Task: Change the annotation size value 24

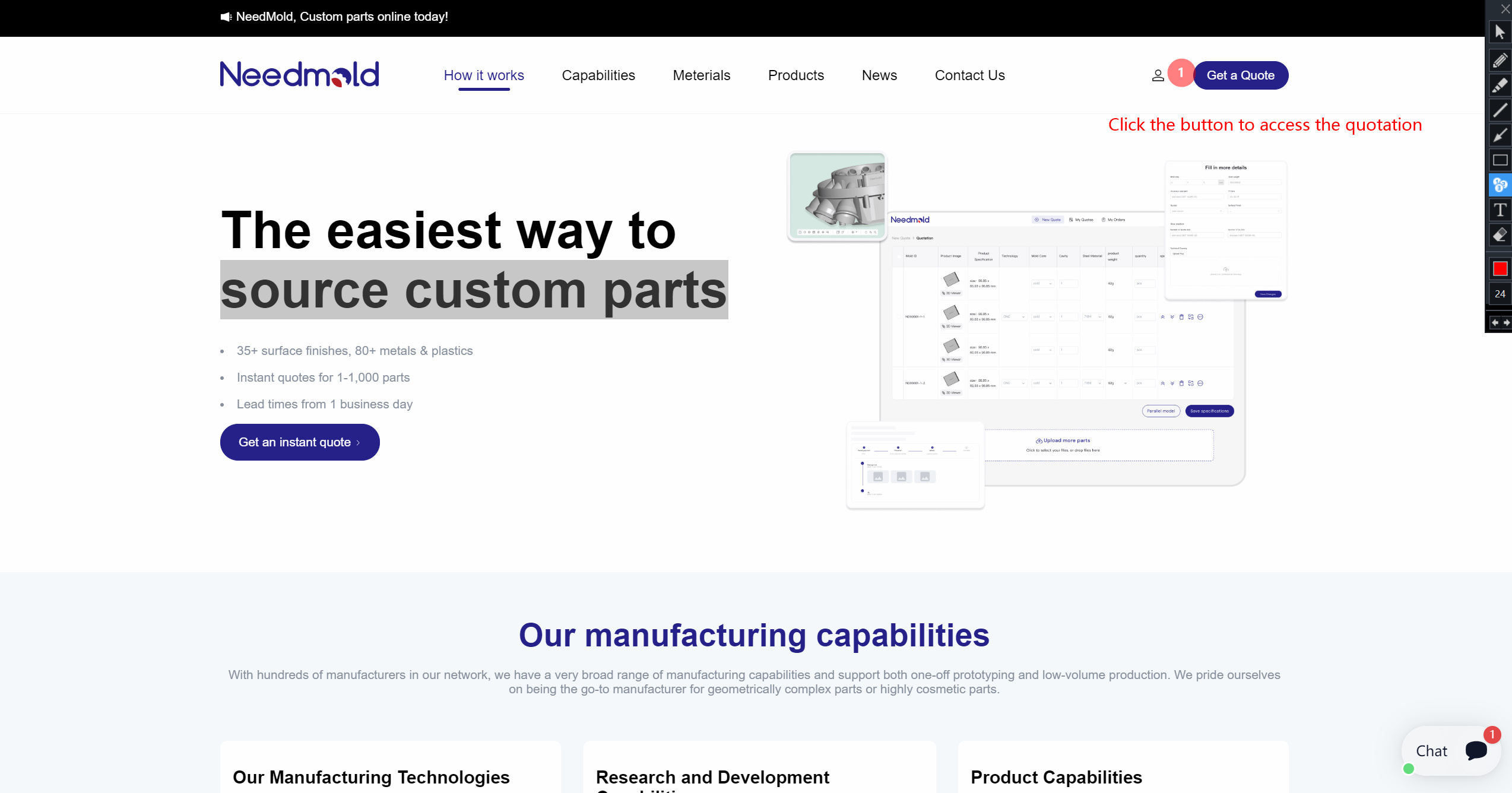Action: click(1500, 294)
